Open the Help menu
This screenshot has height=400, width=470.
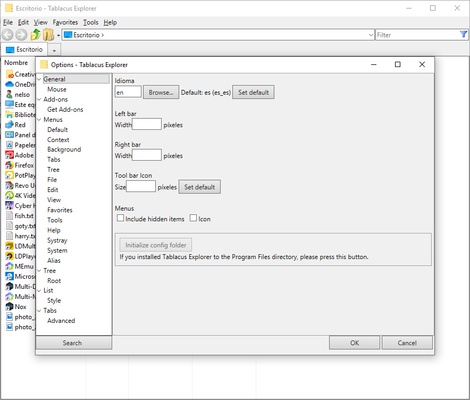110,22
